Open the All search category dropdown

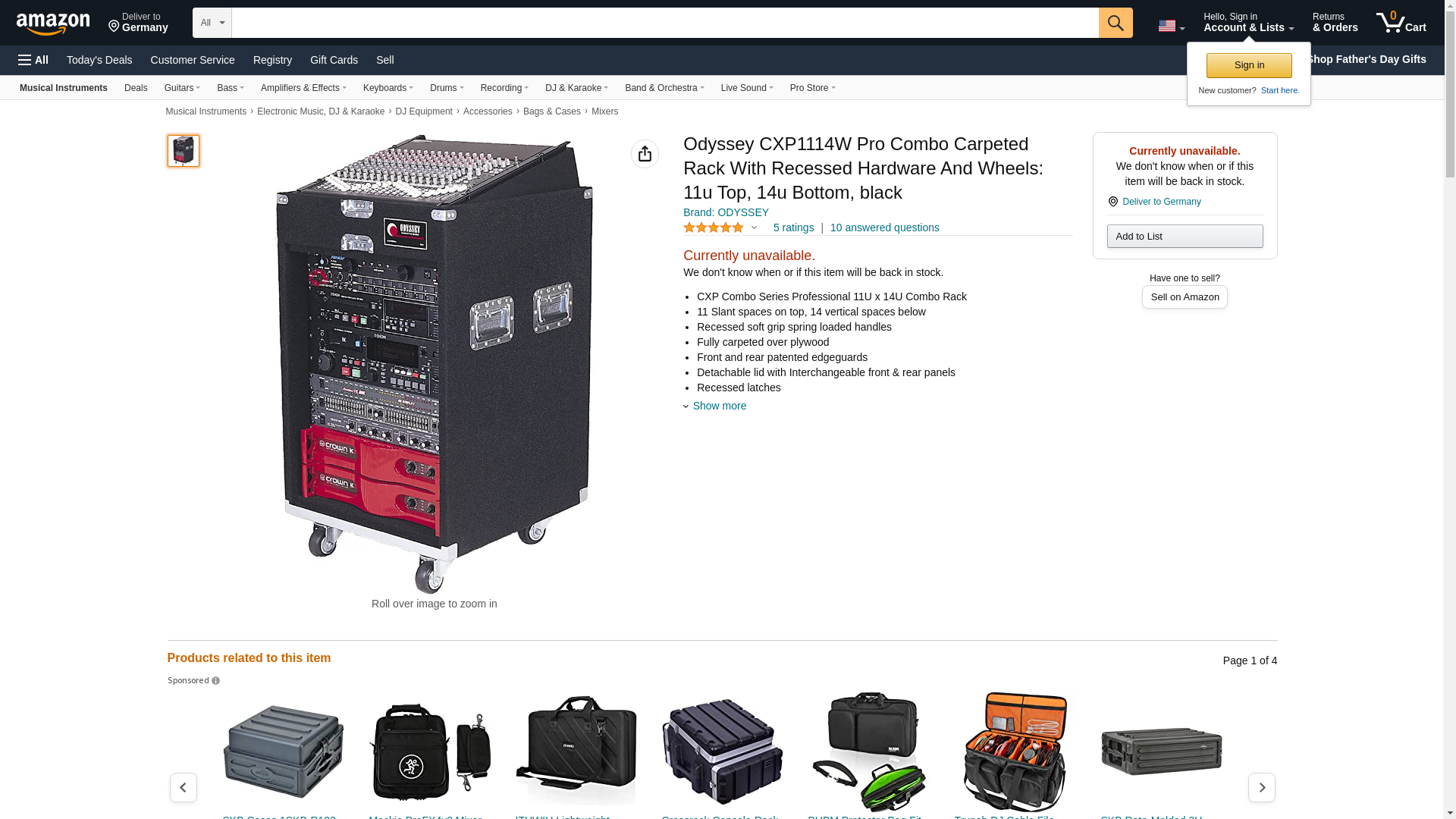212,23
